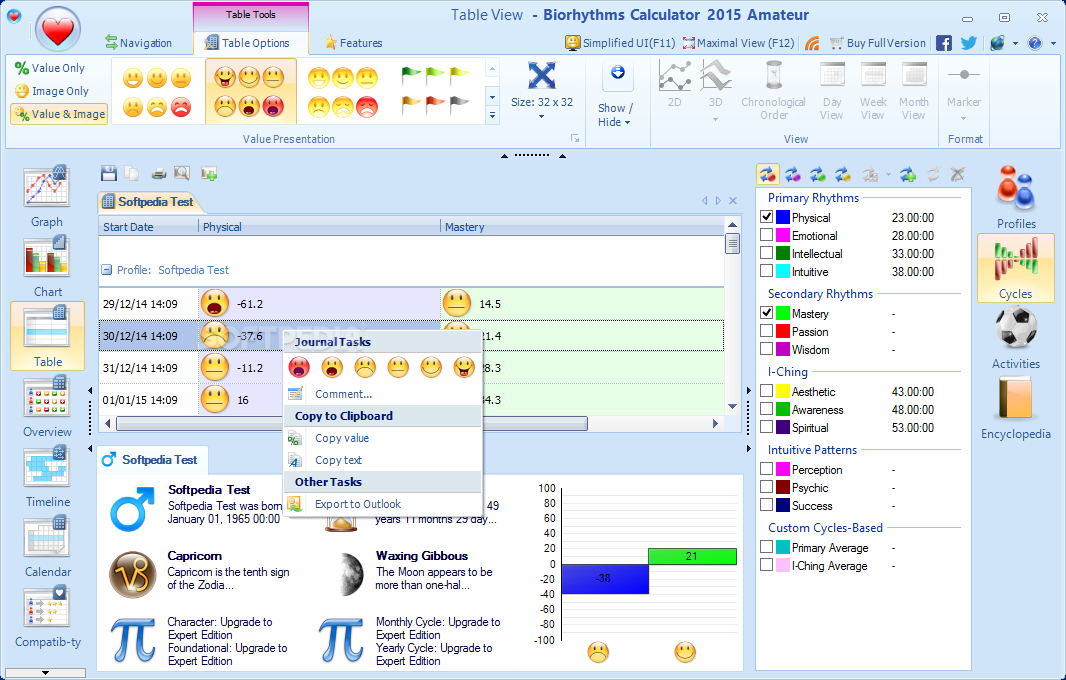1066x680 pixels.
Task: Open the Calendar view in sidebar
Action: point(48,546)
